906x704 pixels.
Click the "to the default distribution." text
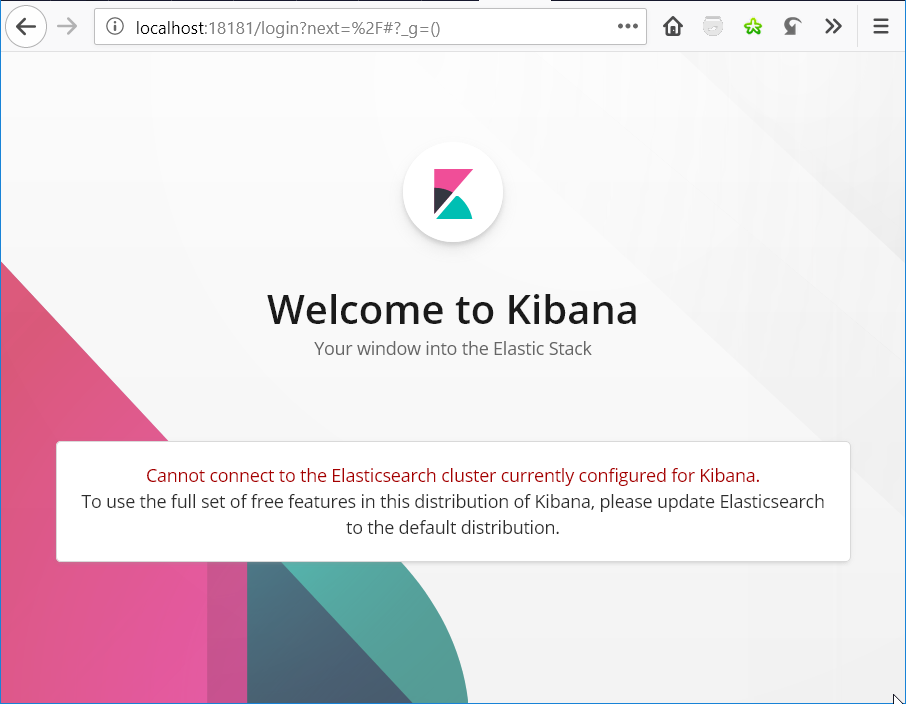(x=453, y=527)
